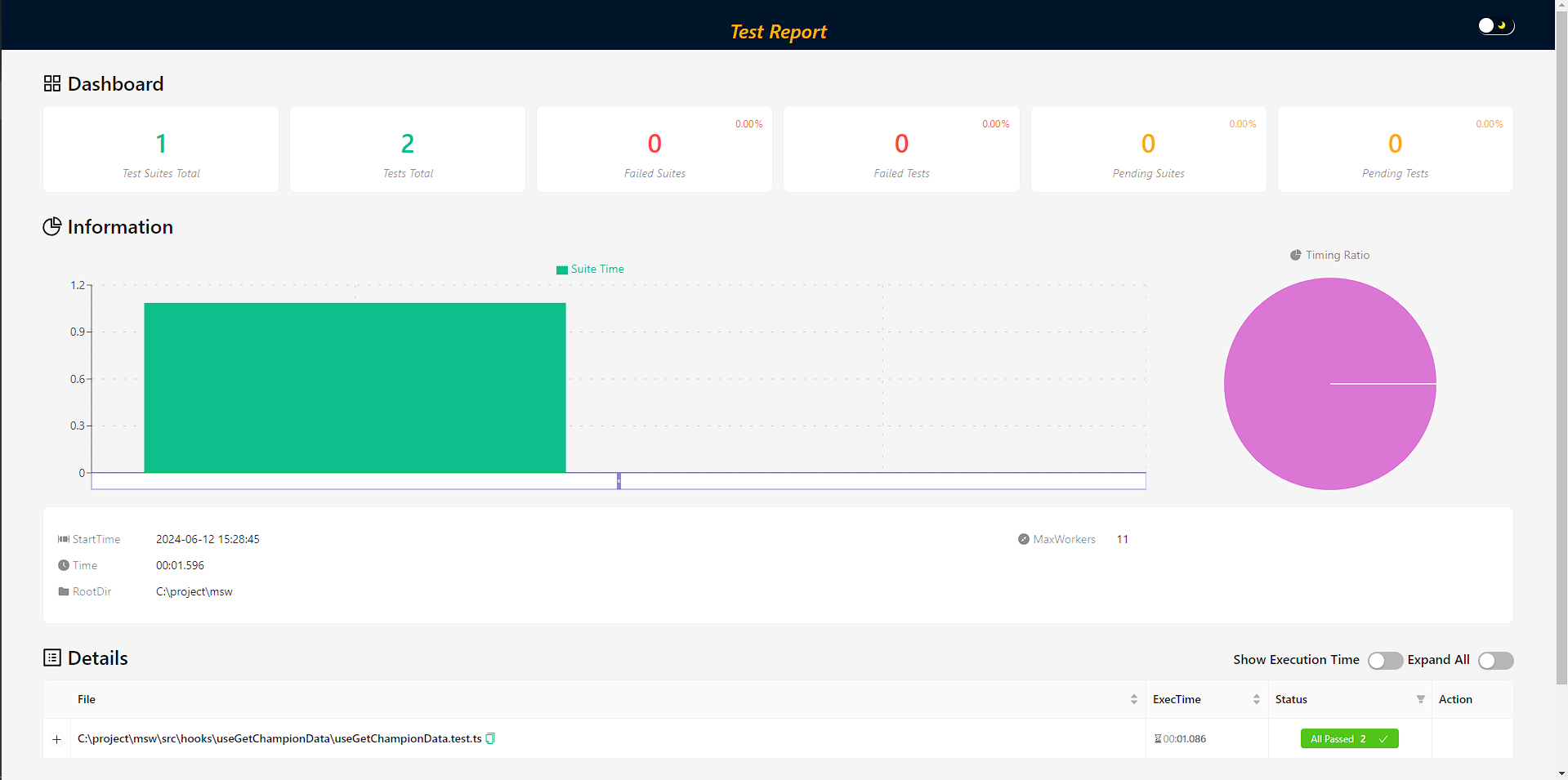The height and width of the screenshot is (780, 1568).
Task: Enable Show Execution Time switch
Action: [x=1385, y=660]
